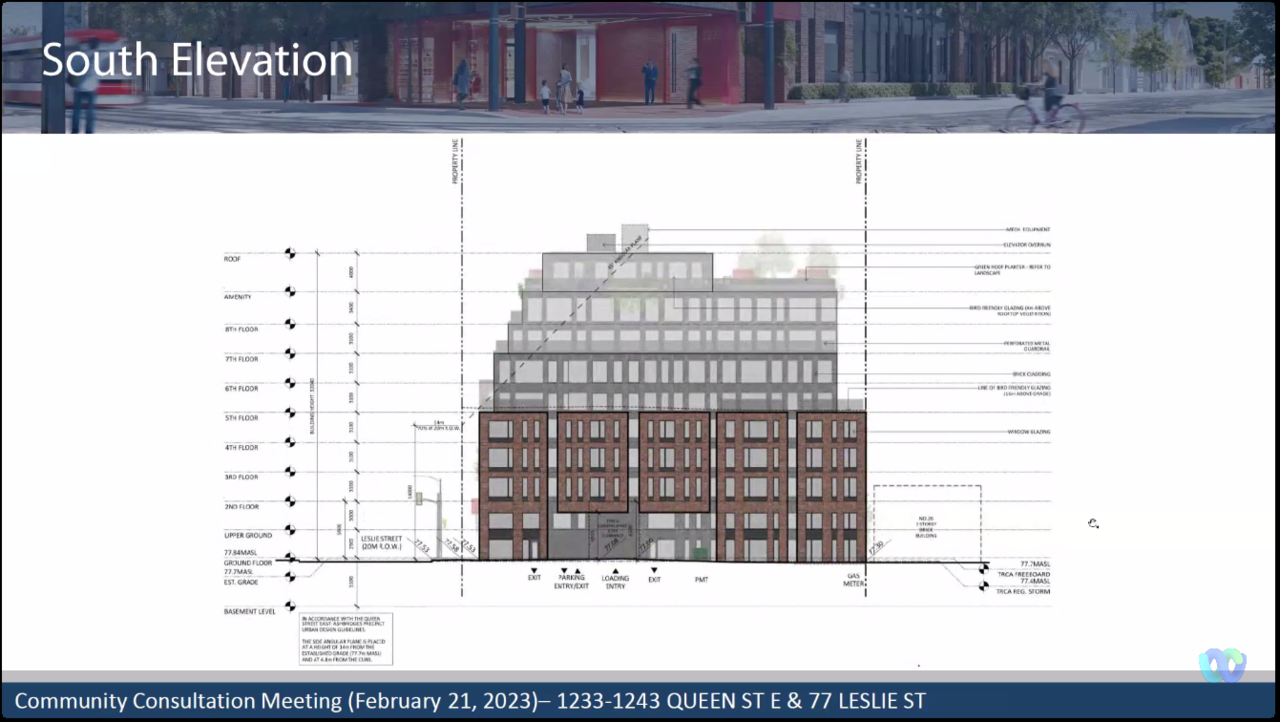1280x722 pixels.
Task: Click the 8th Floor datum marker
Action: tap(290, 324)
